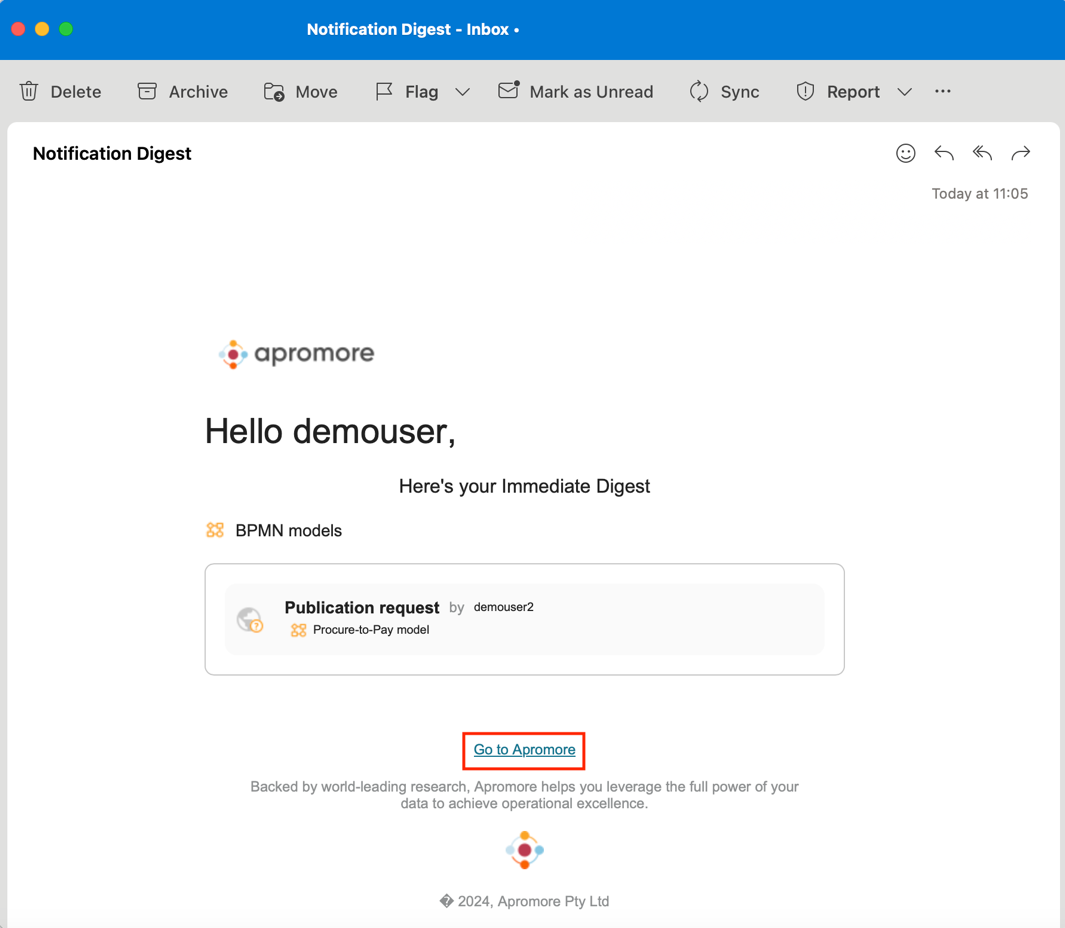
Task: Click the demouser2 requester name
Action: click(x=503, y=607)
